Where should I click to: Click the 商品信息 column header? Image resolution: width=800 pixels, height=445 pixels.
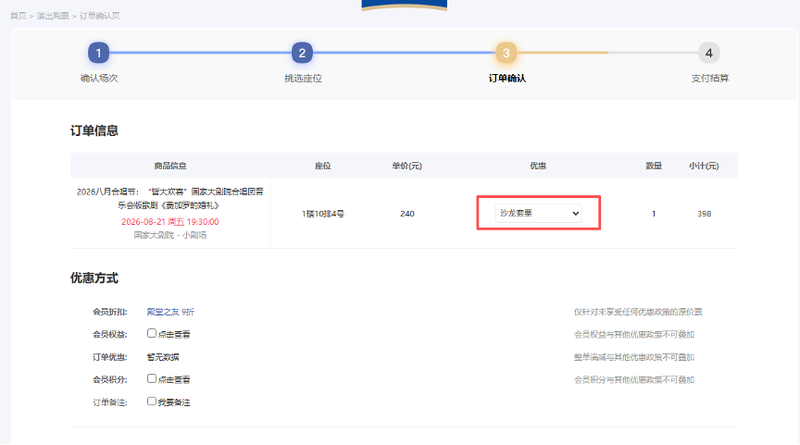(x=170, y=166)
